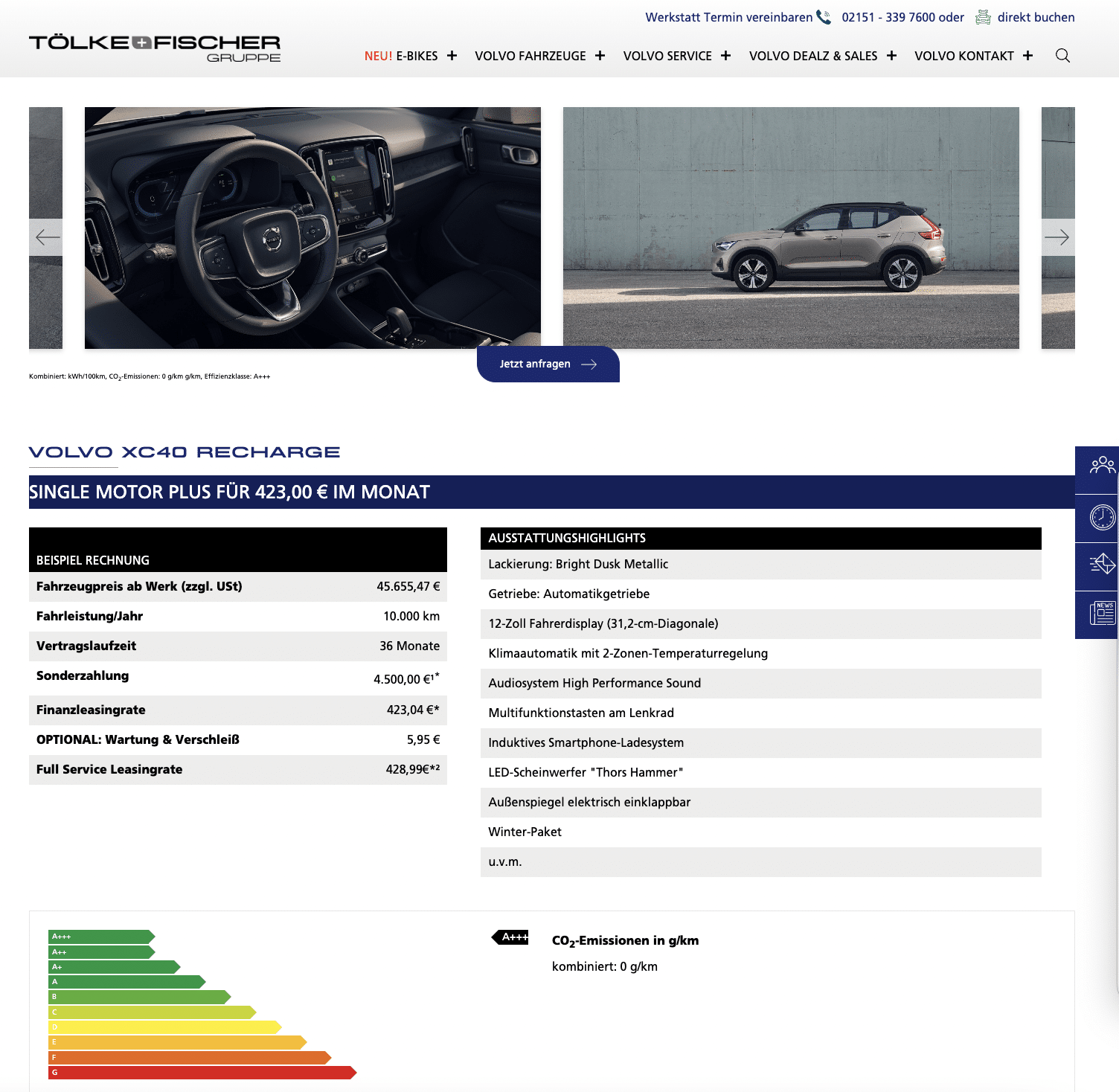The height and width of the screenshot is (1092, 1119).
Task: Click the phone number 02151 - 339 7600
Action: [x=888, y=17]
